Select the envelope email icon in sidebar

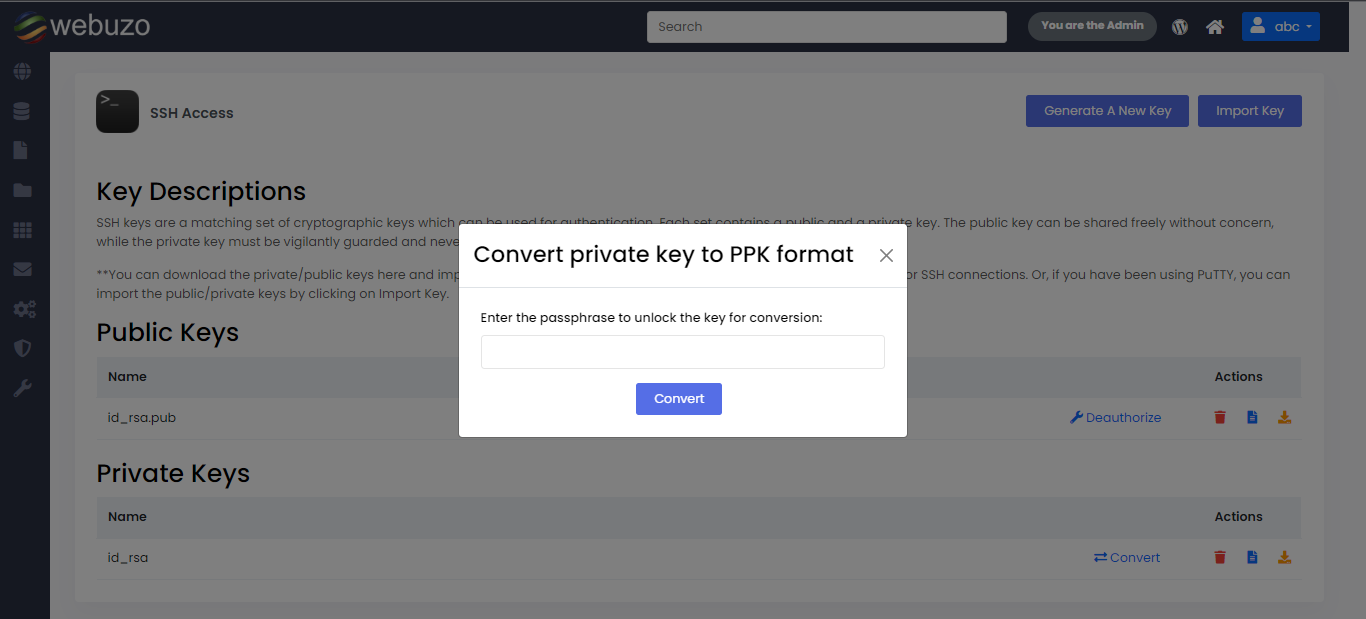22,269
